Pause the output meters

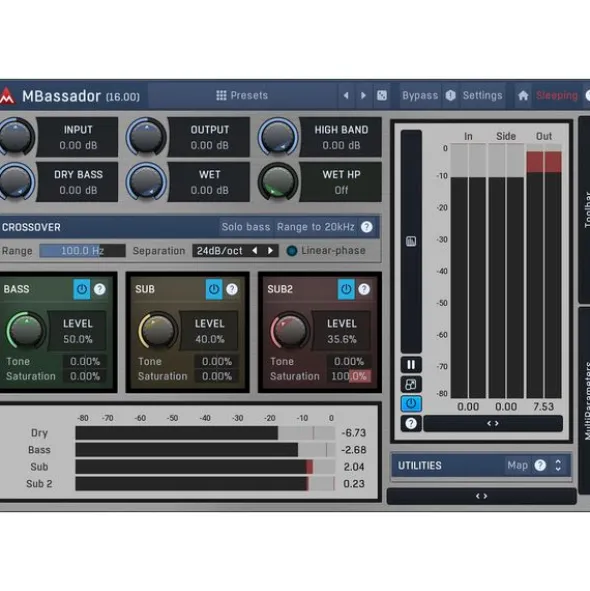[x=411, y=364]
